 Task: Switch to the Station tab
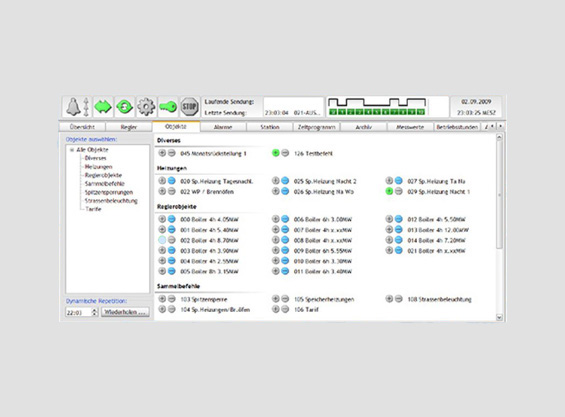coord(270,127)
